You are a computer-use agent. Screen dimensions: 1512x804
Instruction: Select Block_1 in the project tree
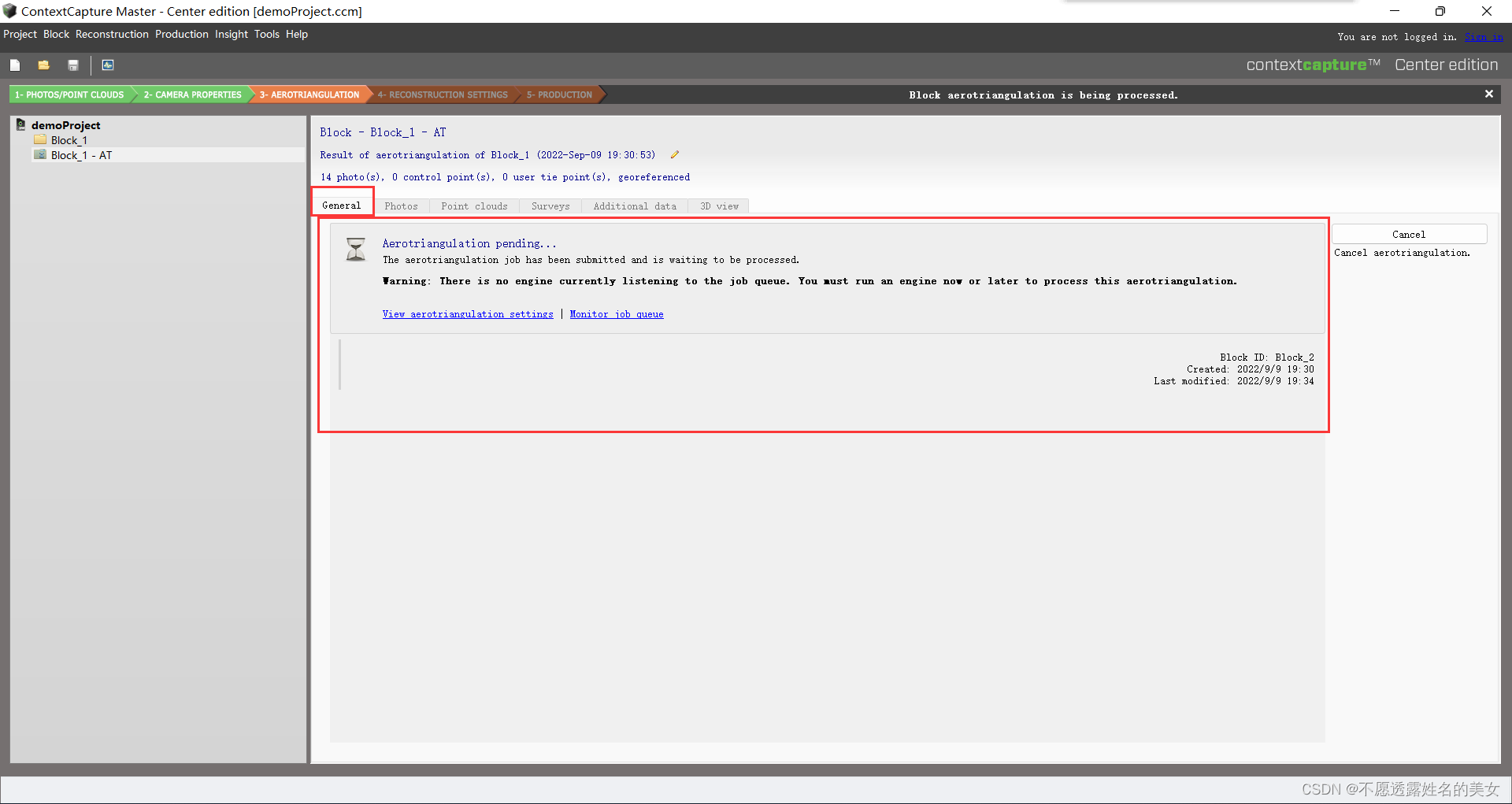pos(69,140)
